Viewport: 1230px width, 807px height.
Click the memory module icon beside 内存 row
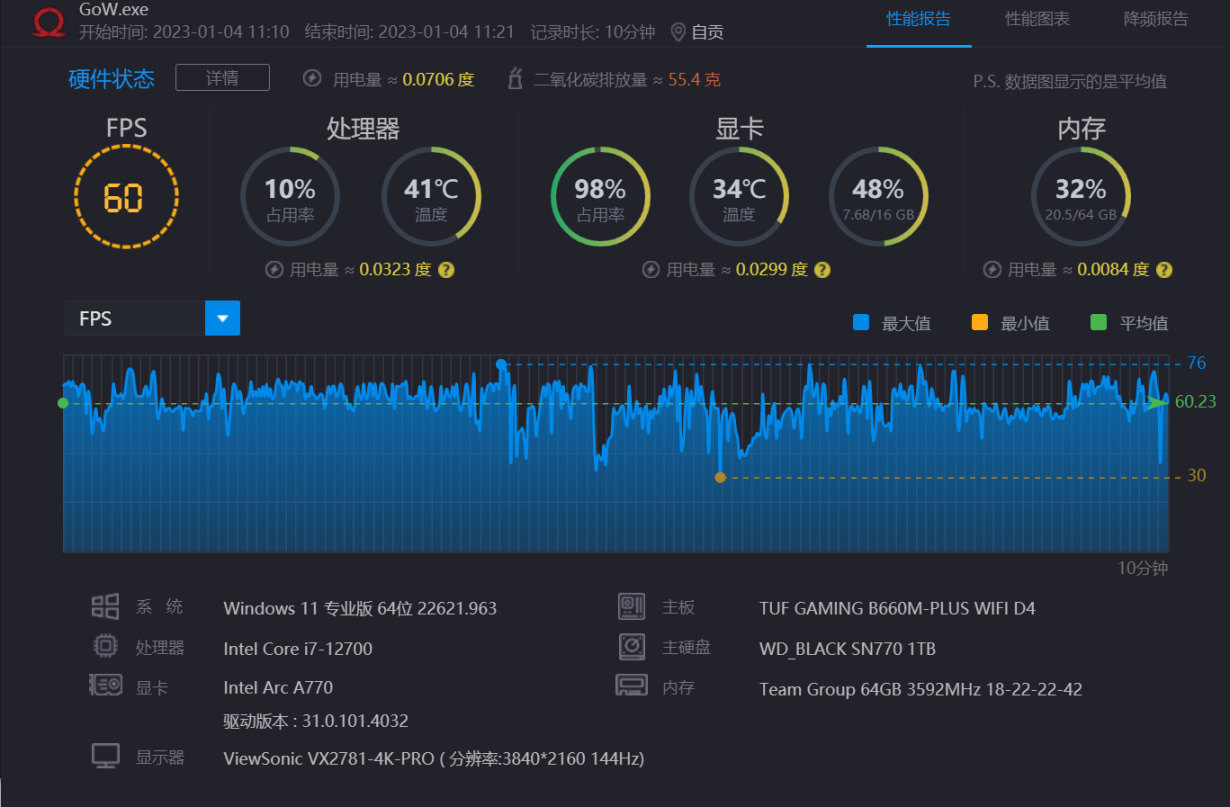click(x=631, y=686)
